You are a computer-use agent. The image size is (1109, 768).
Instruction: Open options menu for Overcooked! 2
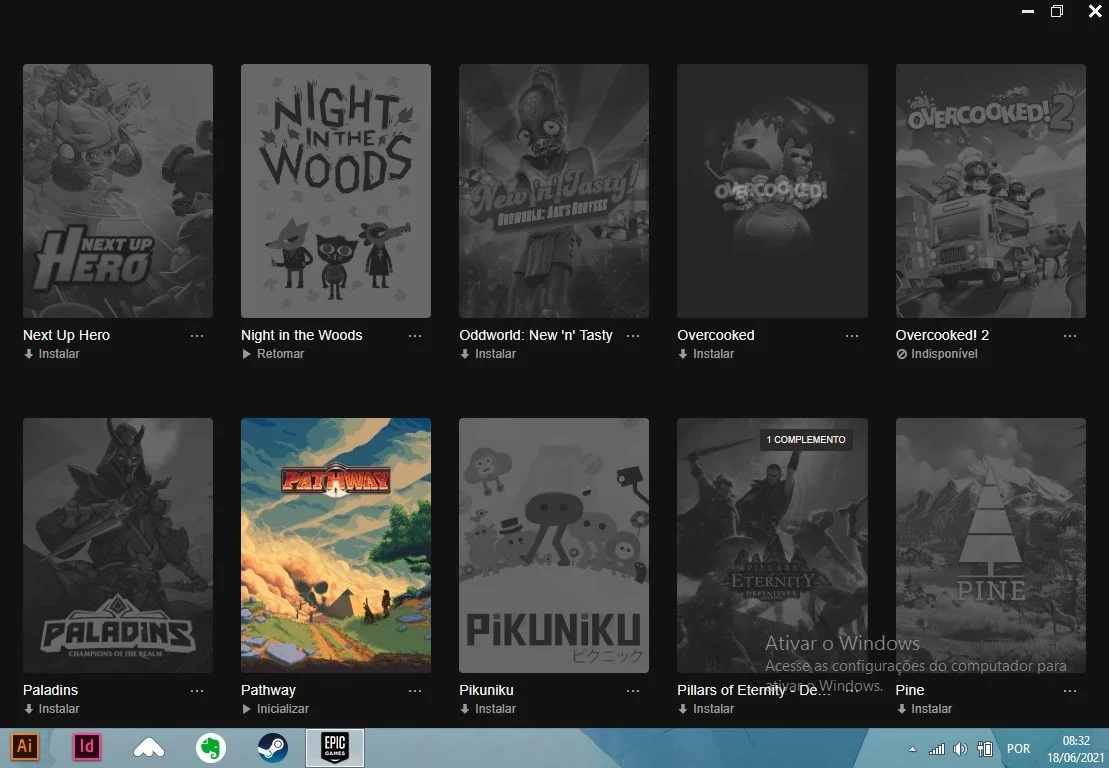(1069, 336)
